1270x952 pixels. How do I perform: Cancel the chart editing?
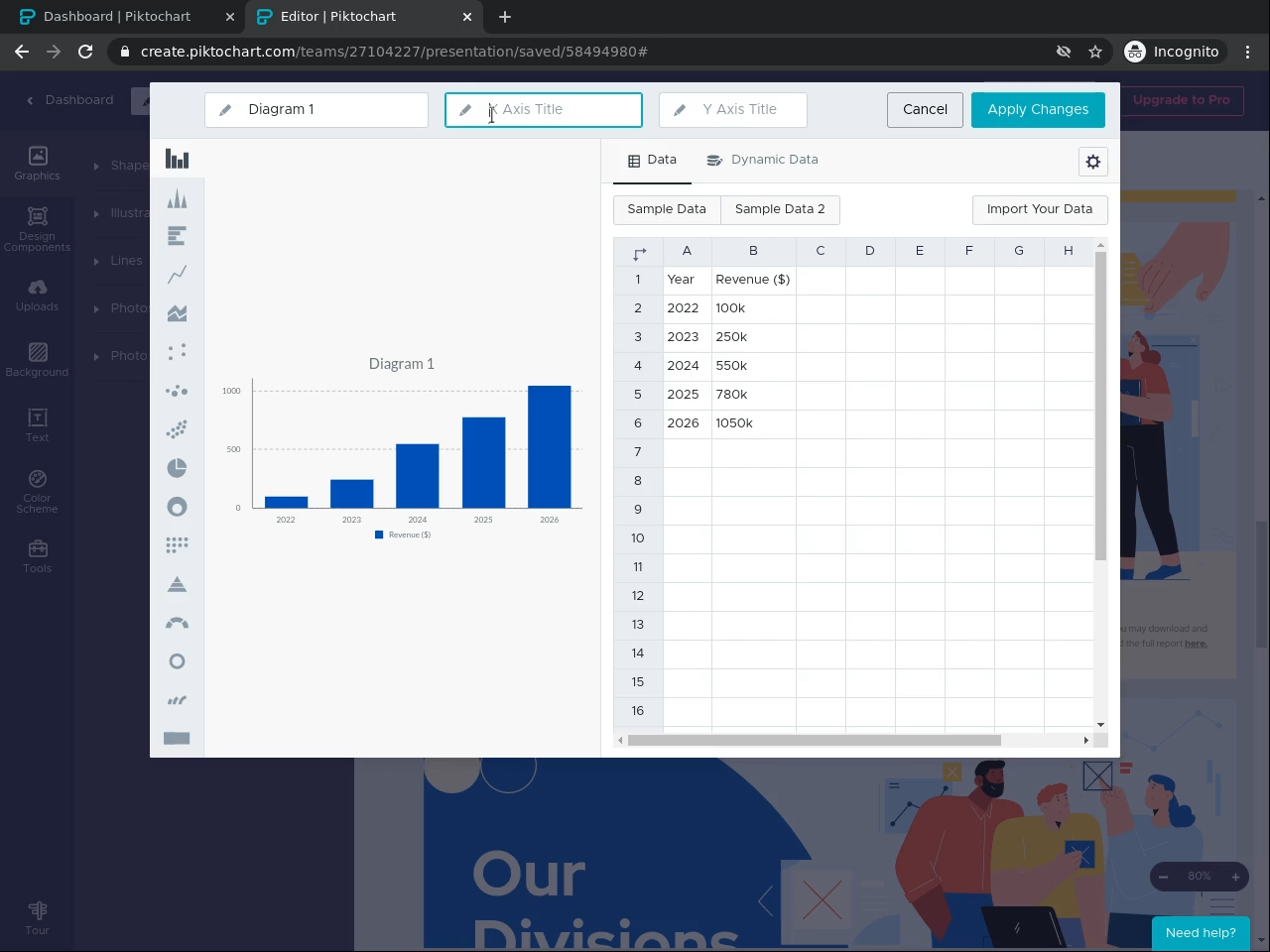tap(925, 109)
